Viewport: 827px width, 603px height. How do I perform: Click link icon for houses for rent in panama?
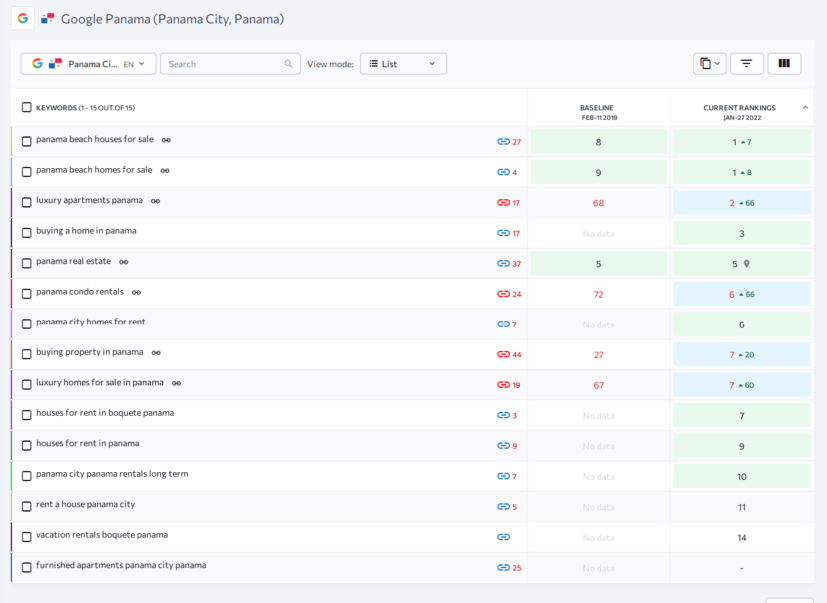click(x=503, y=446)
